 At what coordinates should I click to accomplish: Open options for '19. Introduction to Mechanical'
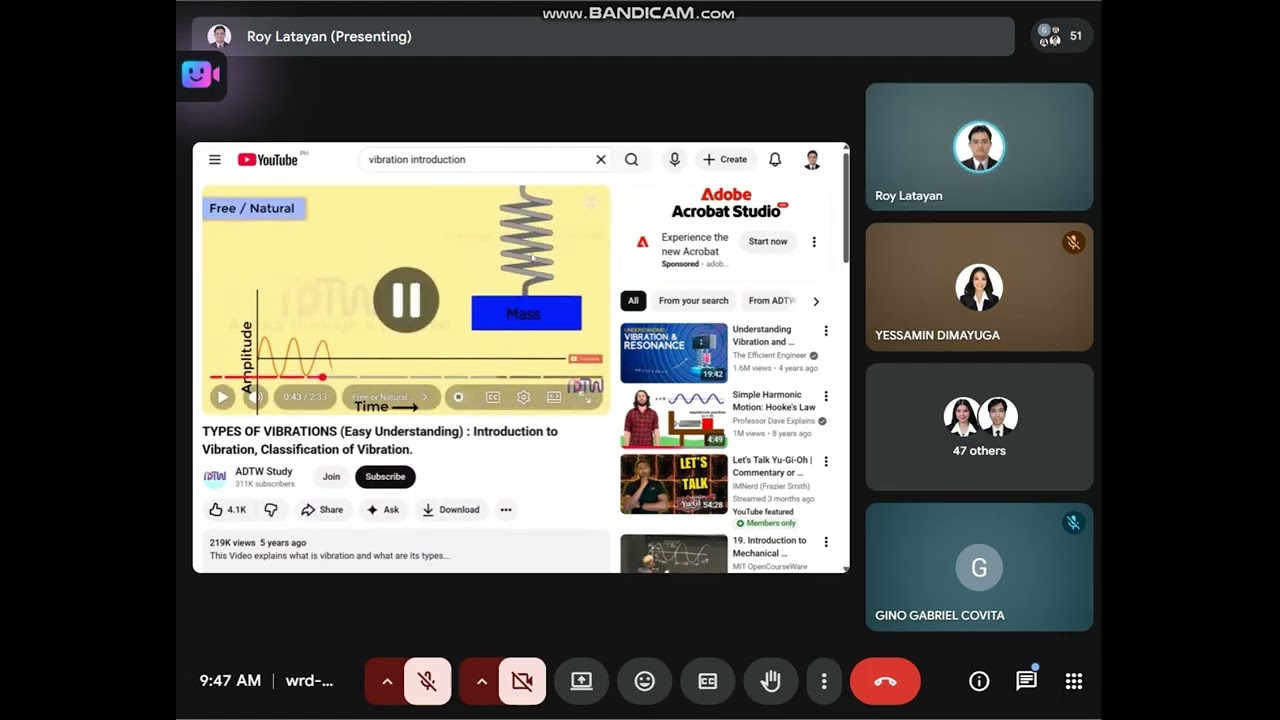pyautogui.click(x=826, y=542)
